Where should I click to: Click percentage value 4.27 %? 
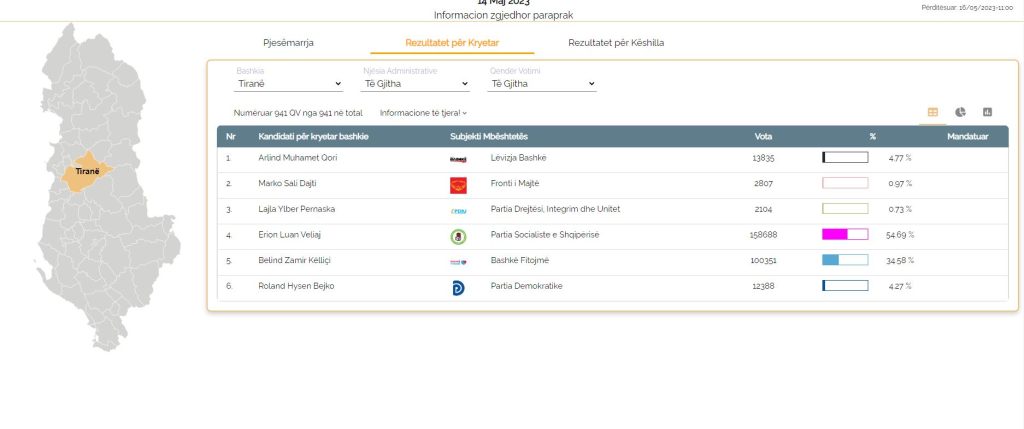pyautogui.click(x=900, y=286)
